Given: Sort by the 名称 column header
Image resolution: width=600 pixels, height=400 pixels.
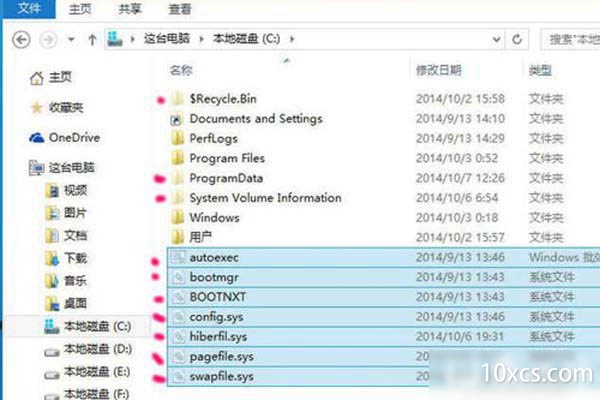Looking at the screenshot, I should coord(181,71).
